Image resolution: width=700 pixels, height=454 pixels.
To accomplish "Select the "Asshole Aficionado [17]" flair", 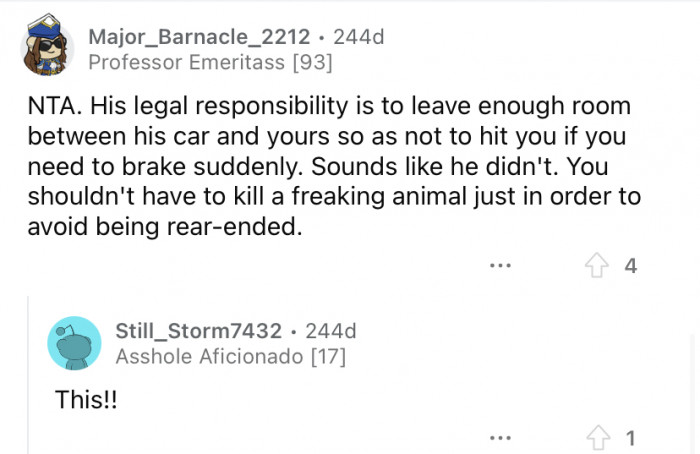I will point(230,354).
